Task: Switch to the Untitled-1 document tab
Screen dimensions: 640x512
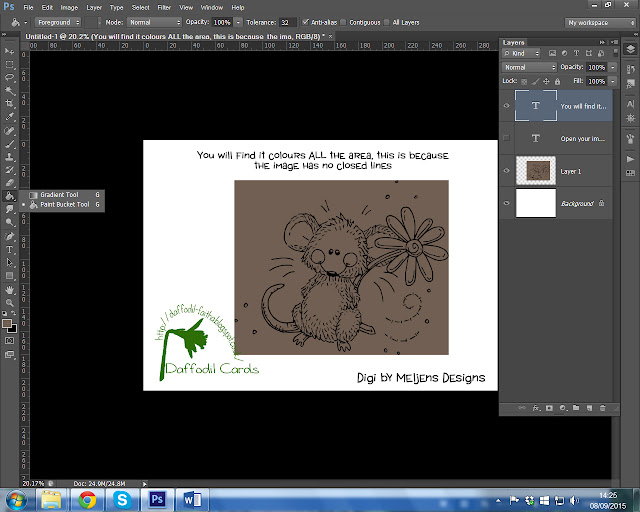Action: pos(175,36)
